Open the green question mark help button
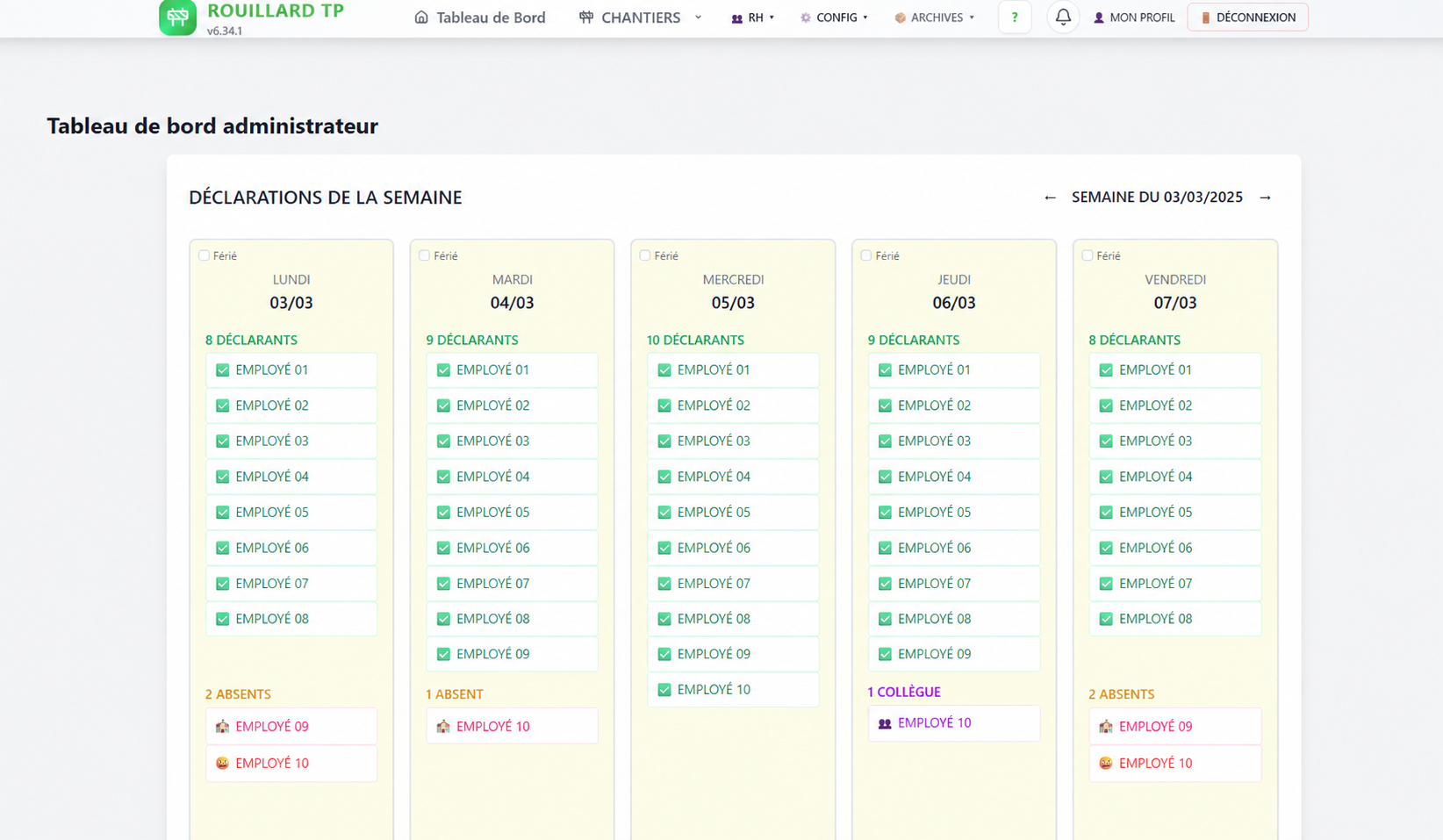This screenshot has width=1443, height=840. click(x=1015, y=18)
